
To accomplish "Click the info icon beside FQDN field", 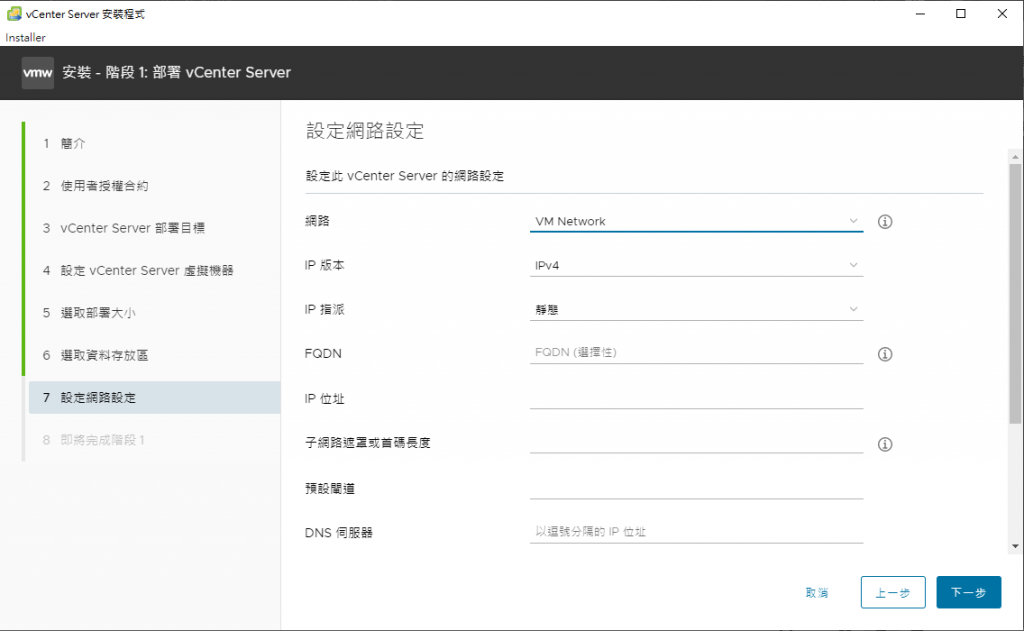I will click(x=885, y=354).
